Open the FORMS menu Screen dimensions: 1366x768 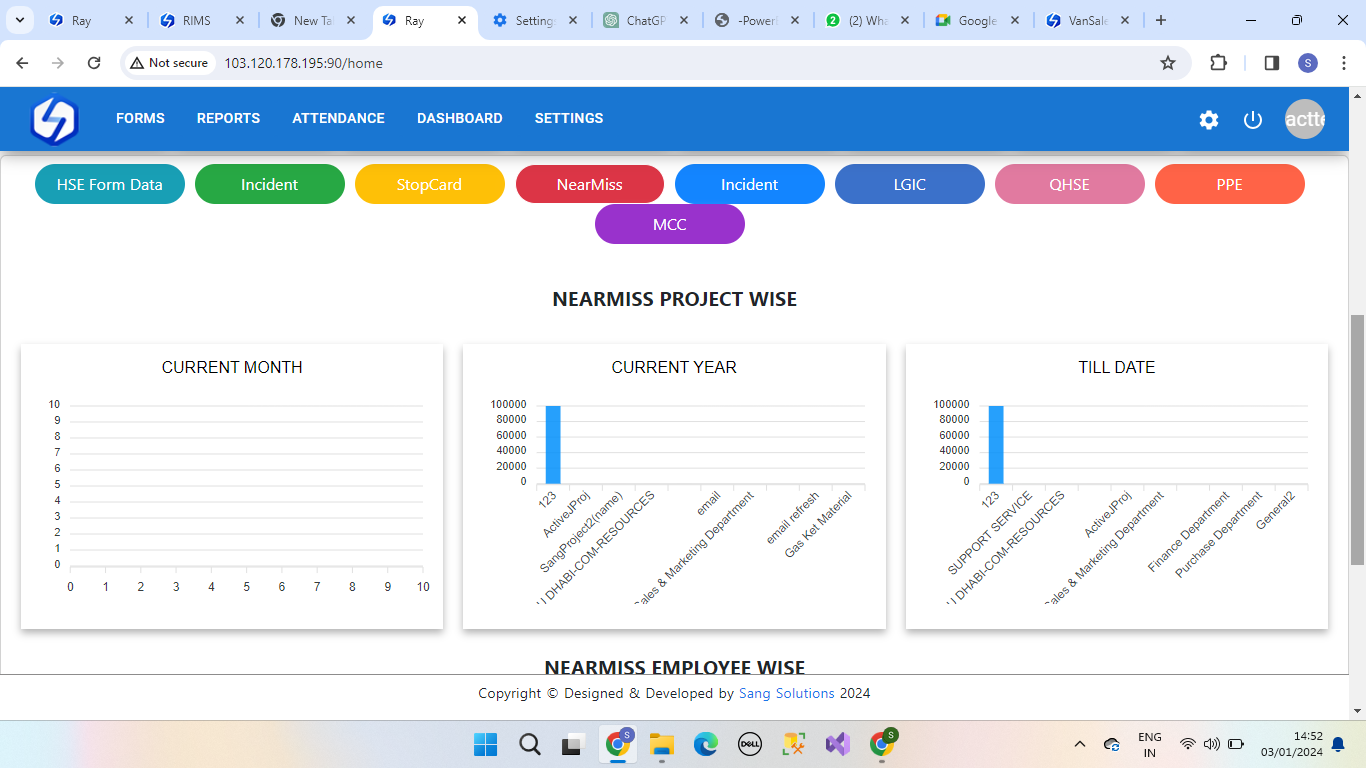tap(140, 118)
